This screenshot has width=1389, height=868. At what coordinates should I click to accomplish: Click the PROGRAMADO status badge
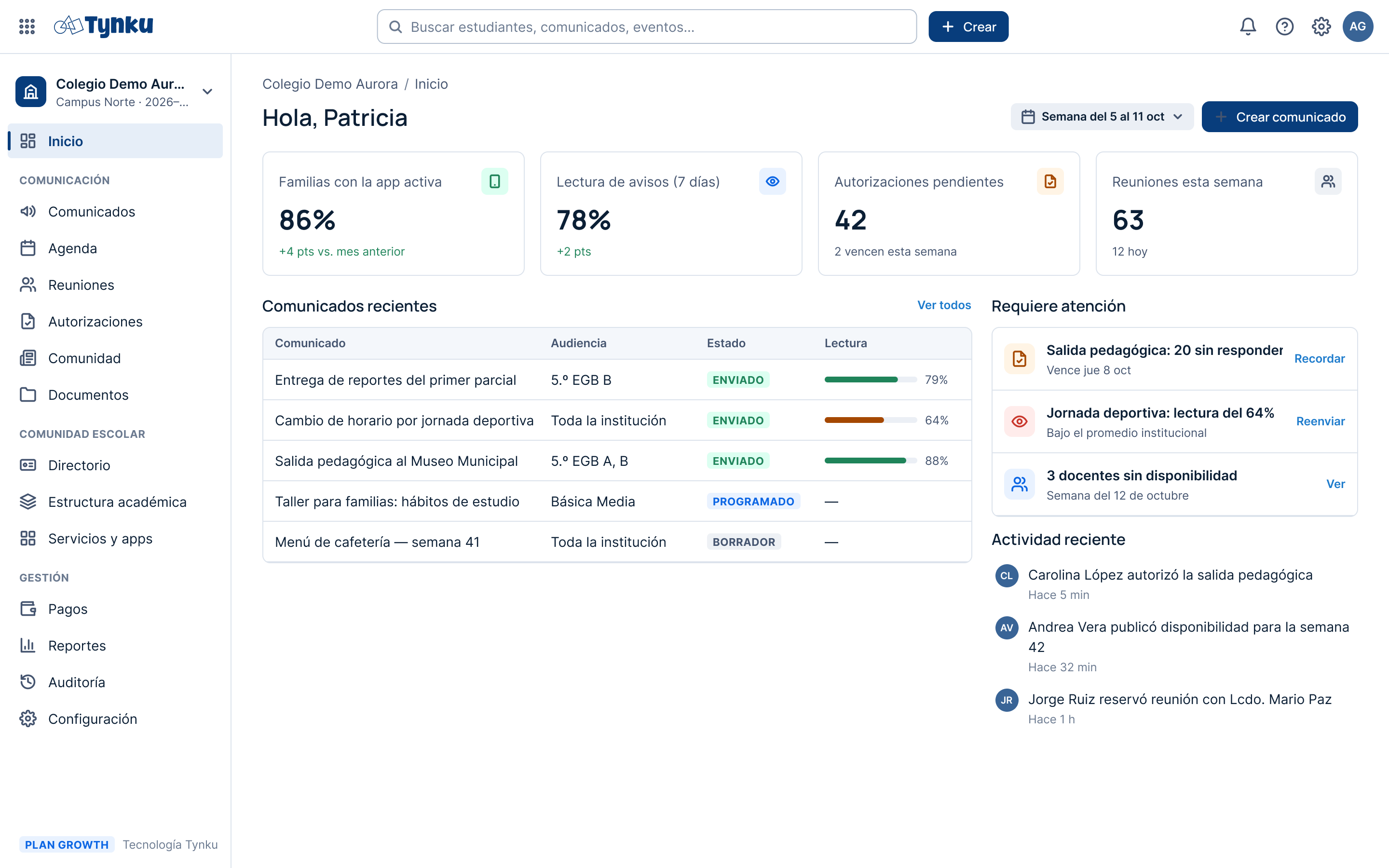753,501
